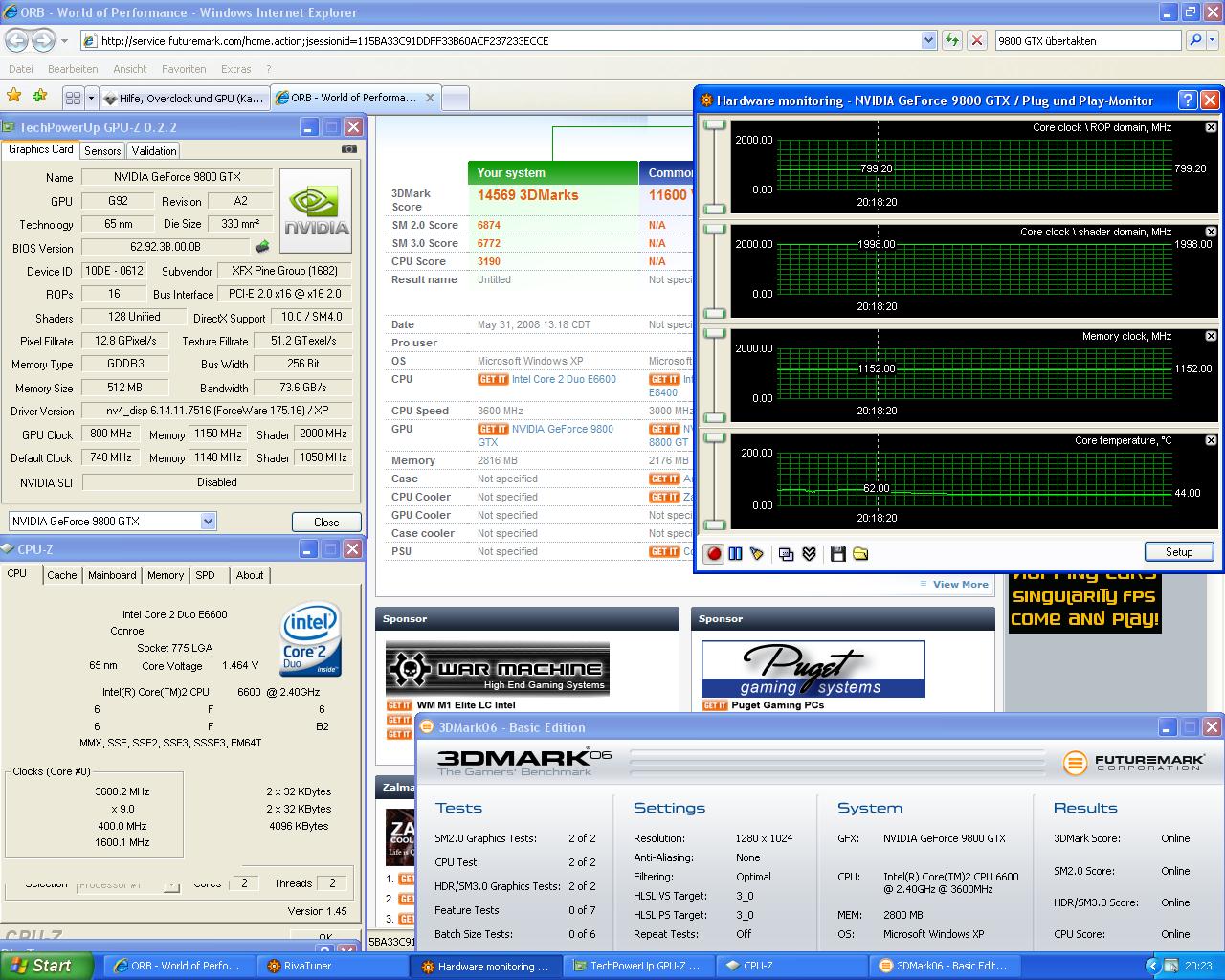Screen dimensions: 1225x980
Task: Click the Core temperature graph vertical slider
Action: coord(715,479)
